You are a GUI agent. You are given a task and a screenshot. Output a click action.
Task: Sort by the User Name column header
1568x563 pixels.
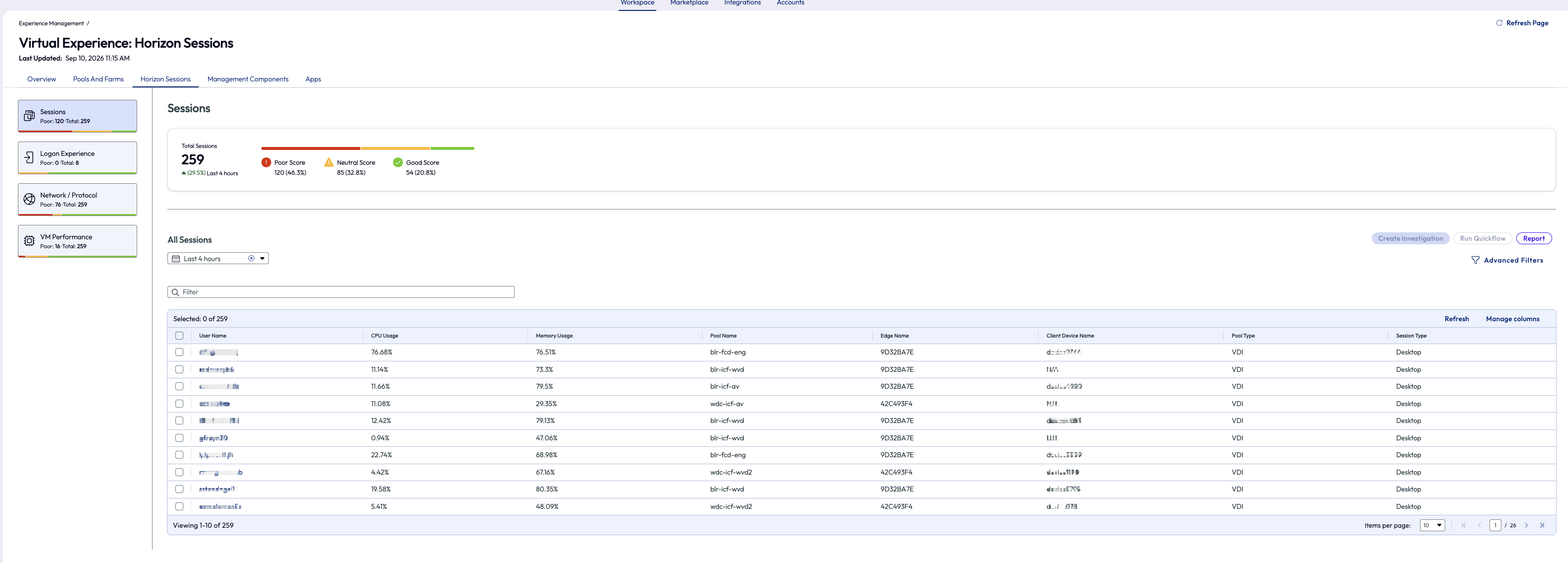pos(213,336)
